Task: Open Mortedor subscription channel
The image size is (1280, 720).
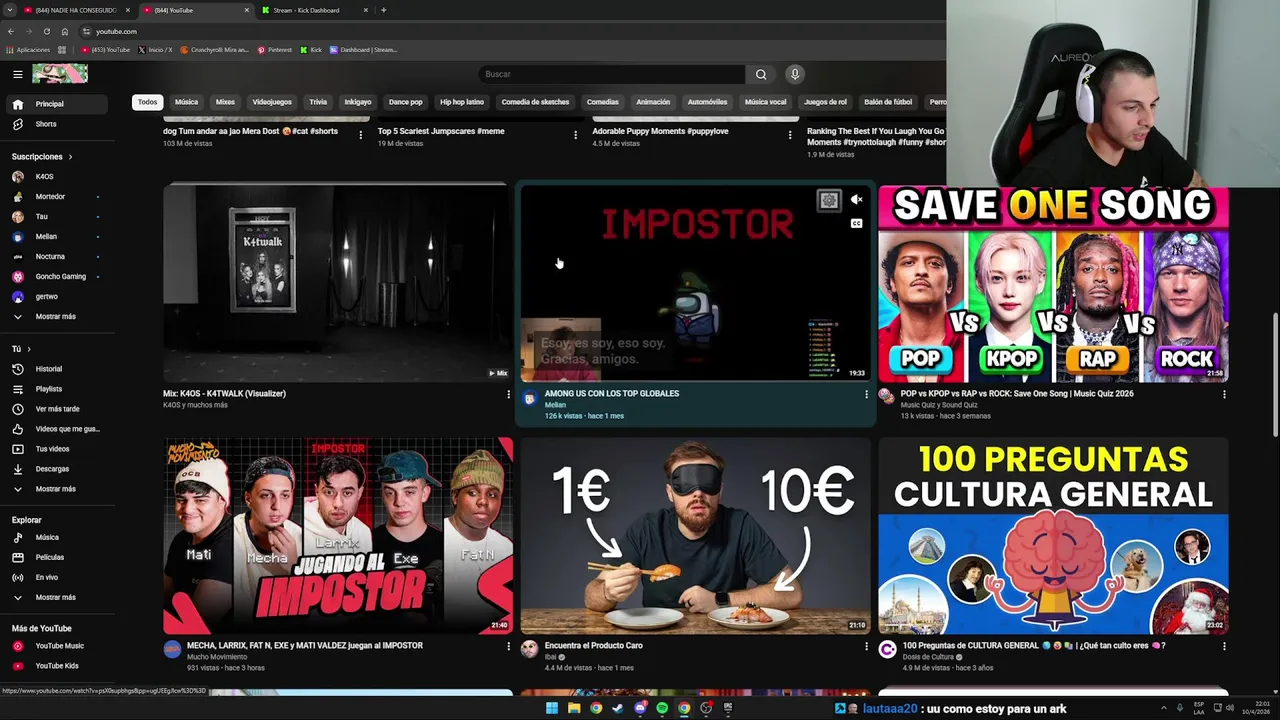Action: tap(58, 197)
